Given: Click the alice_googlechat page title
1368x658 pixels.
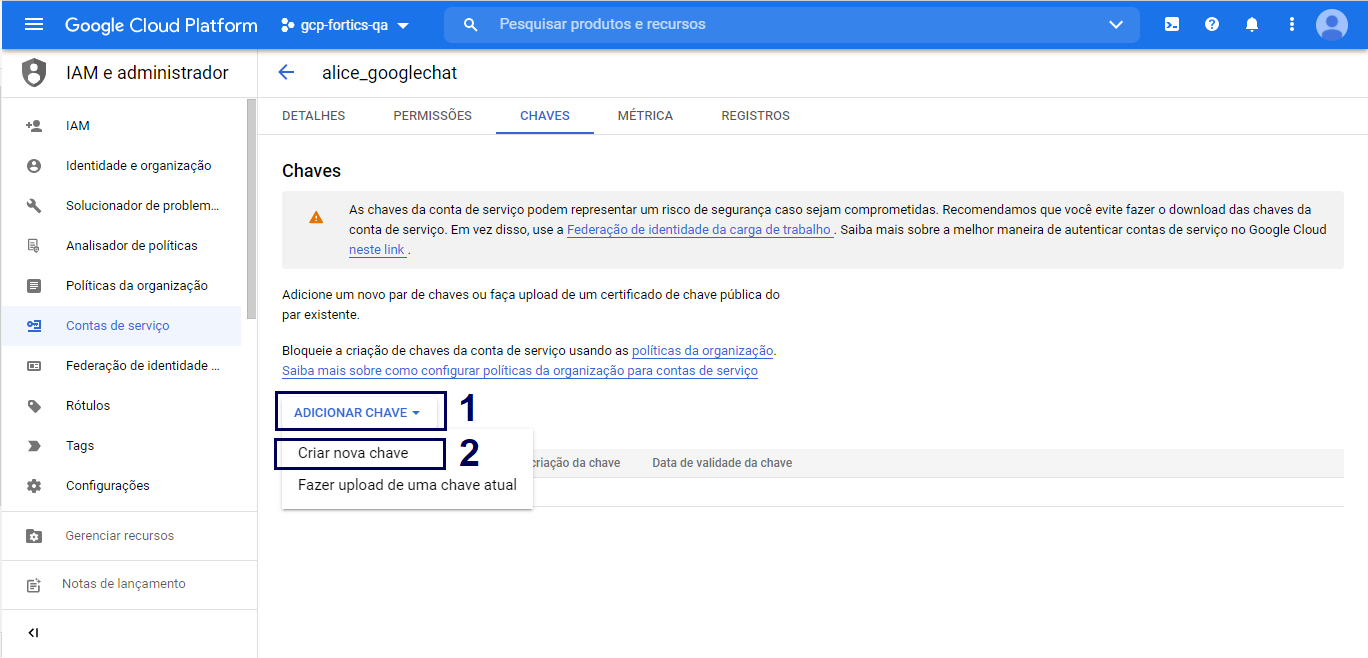Looking at the screenshot, I should [389, 73].
